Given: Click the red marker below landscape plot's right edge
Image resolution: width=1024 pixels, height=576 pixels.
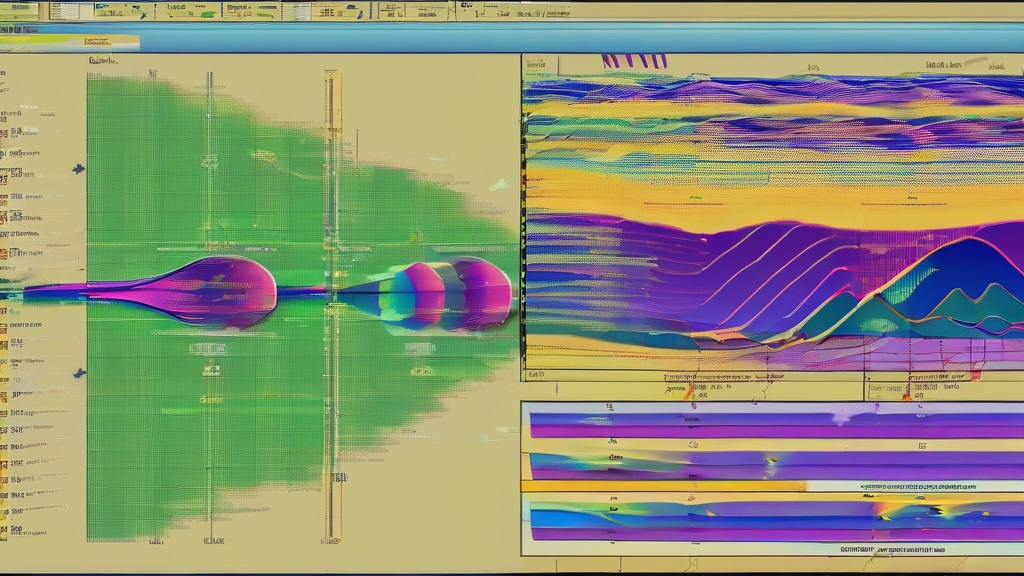Looking at the screenshot, I should coord(975,374).
